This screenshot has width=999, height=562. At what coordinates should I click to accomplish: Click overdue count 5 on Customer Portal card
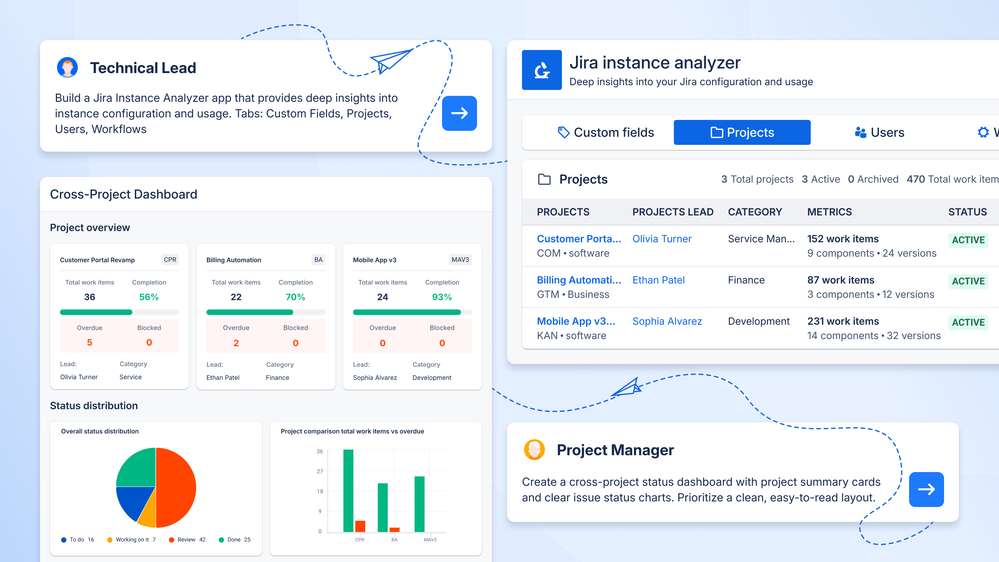pos(90,343)
